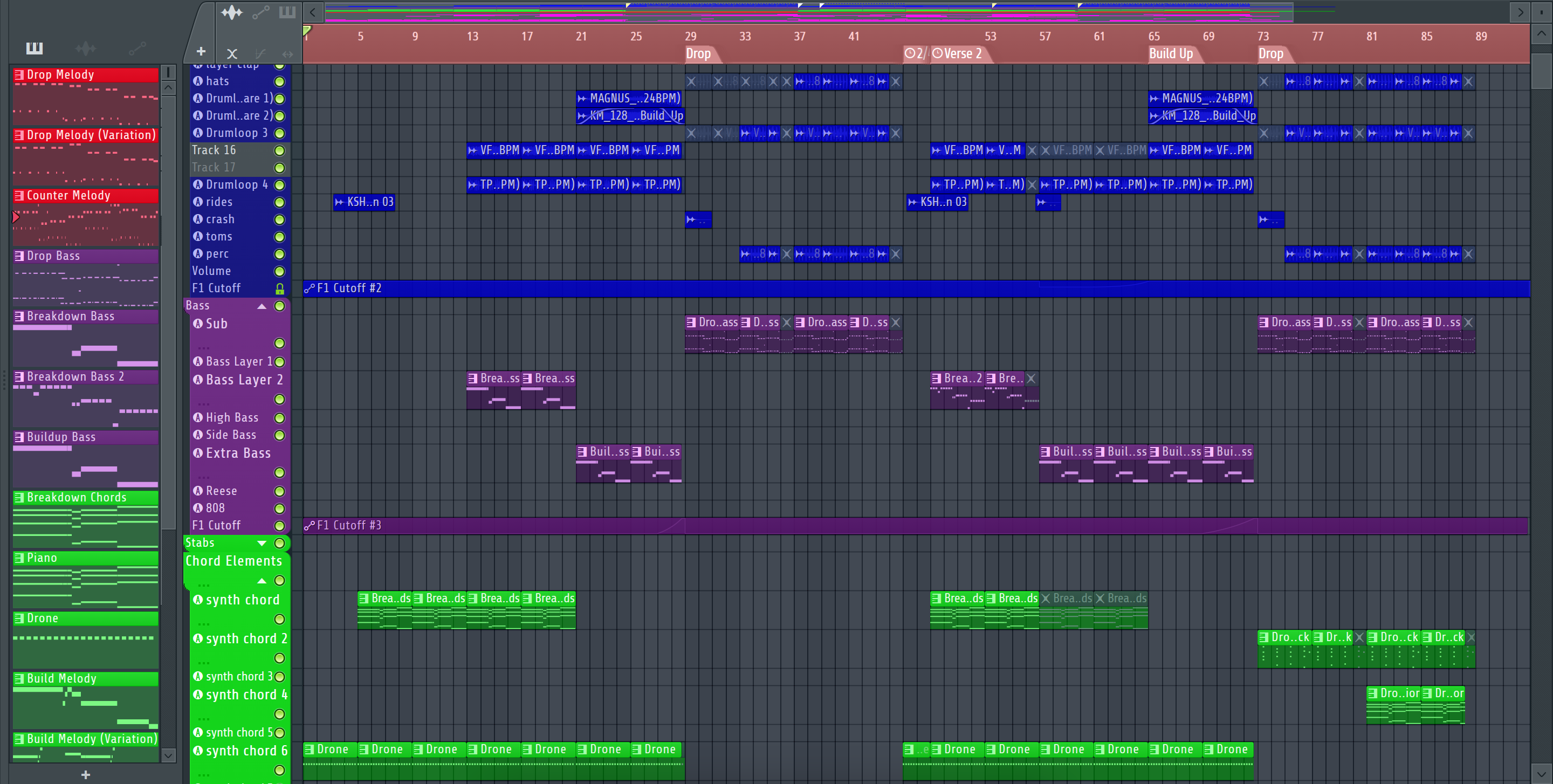
Task: Click the red arrow marker on Counter Melody
Action: coord(16,216)
